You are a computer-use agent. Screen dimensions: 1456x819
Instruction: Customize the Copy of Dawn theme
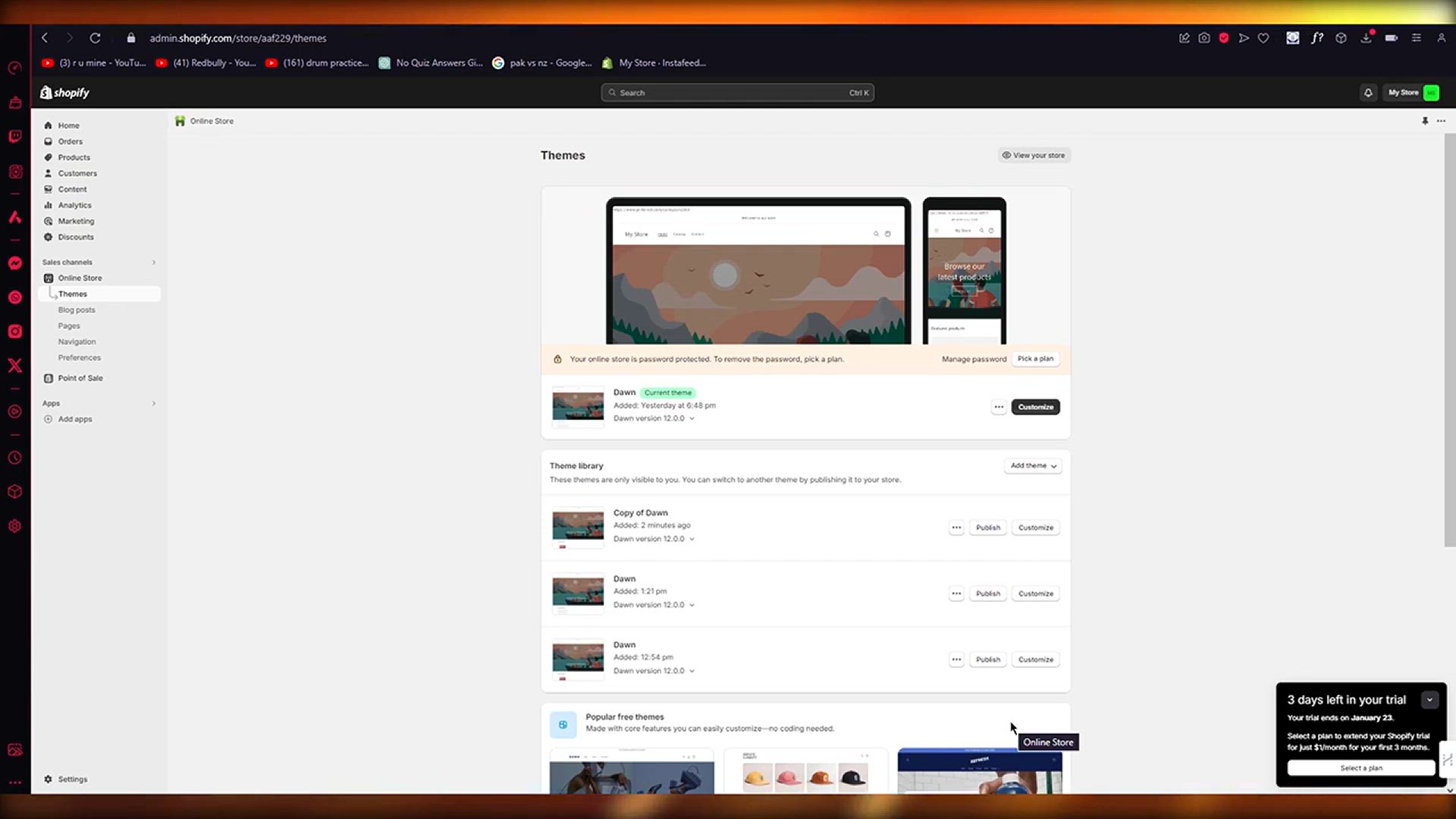(1036, 528)
